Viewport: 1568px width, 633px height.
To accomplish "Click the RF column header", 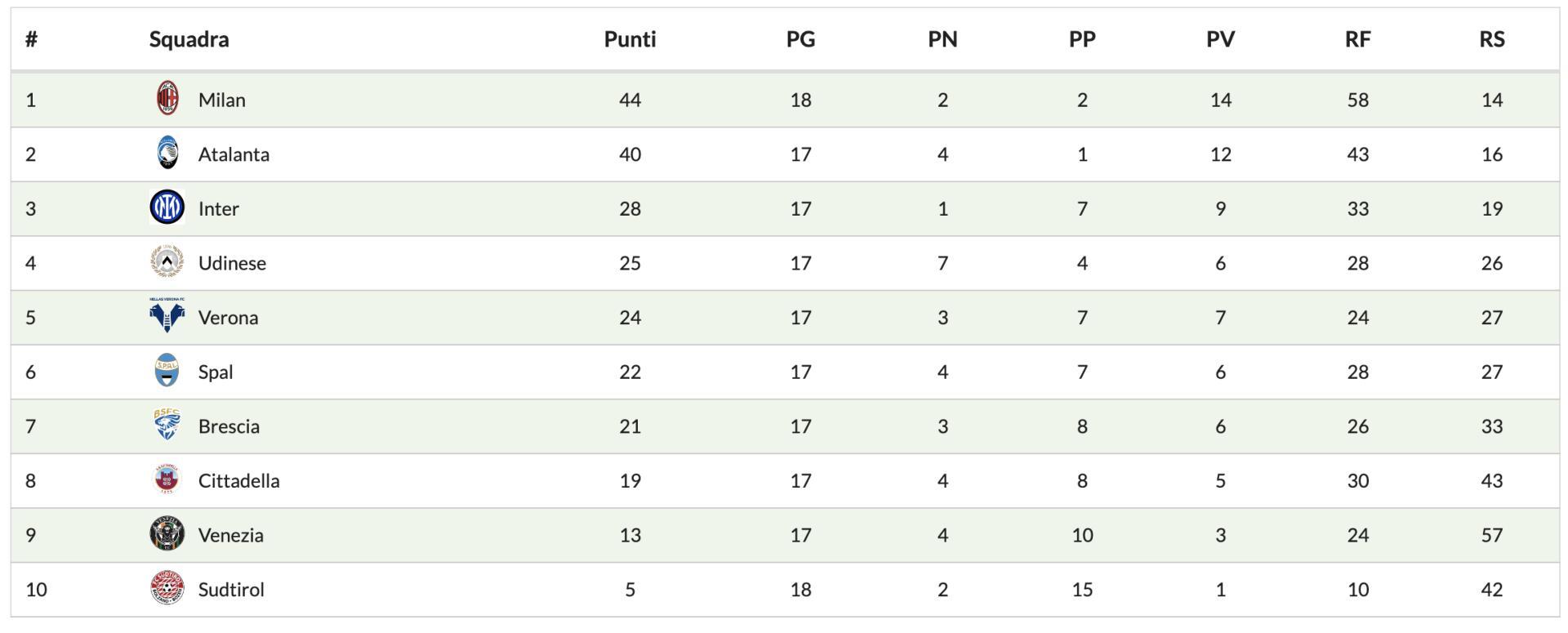I will tap(1357, 39).
